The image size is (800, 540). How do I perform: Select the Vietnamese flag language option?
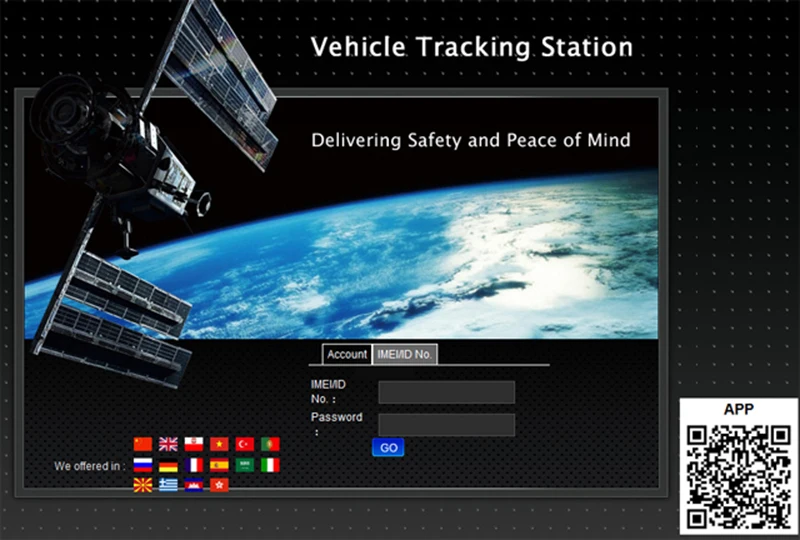click(x=219, y=444)
